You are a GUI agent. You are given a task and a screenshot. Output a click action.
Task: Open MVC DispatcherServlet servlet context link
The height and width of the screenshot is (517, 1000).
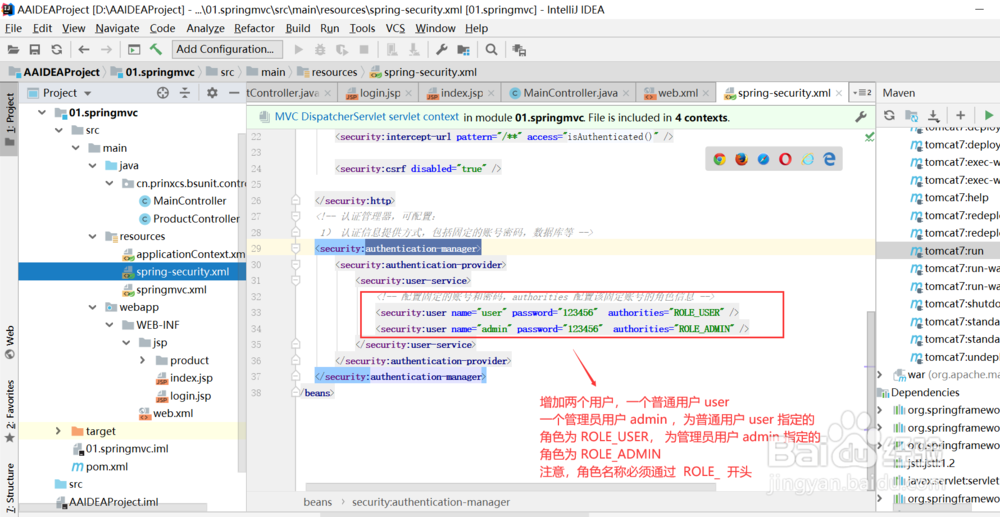pos(367,117)
